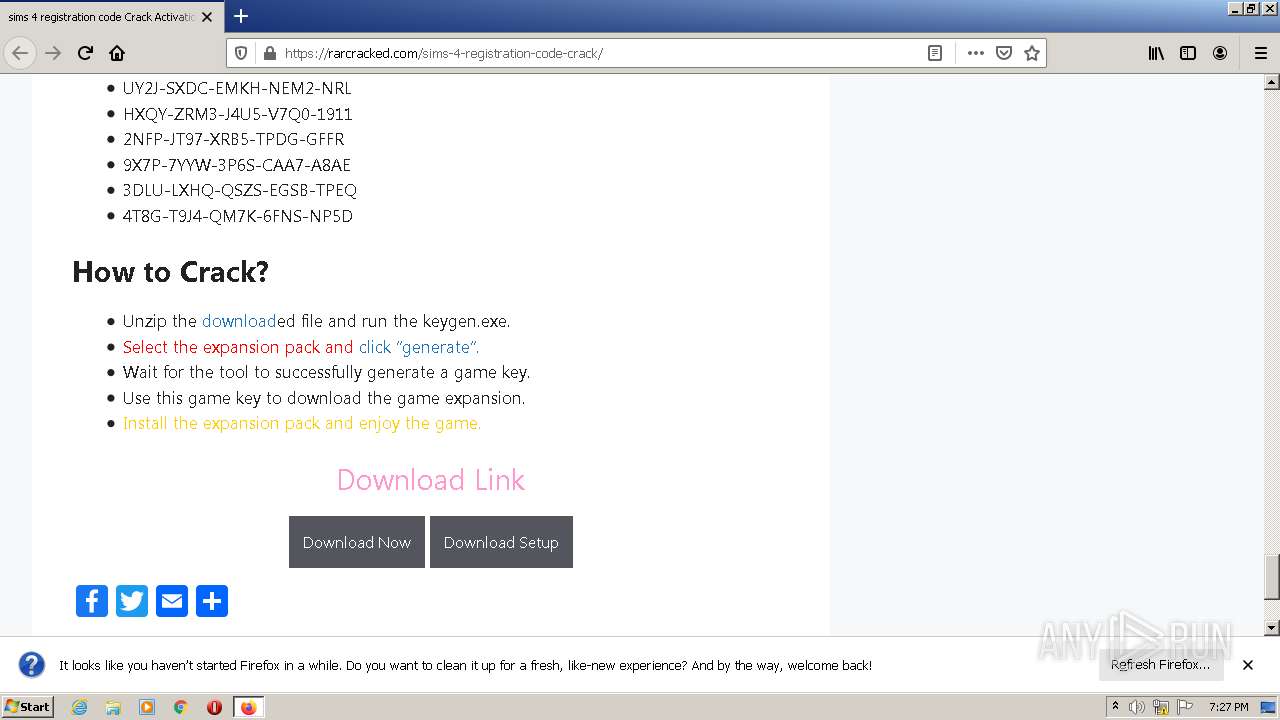Click the URL address bar
Image resolution: width=1280 pixels, height=720 pixels.
pyautogui.click(x=600, y=53)
